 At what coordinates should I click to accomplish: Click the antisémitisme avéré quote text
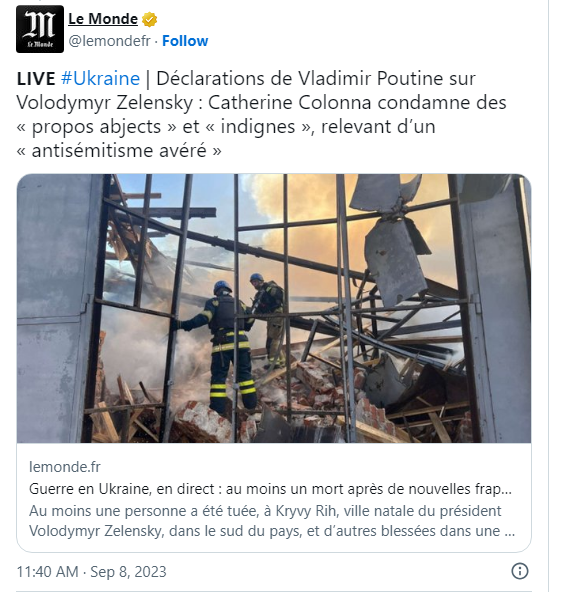[119, 150]
